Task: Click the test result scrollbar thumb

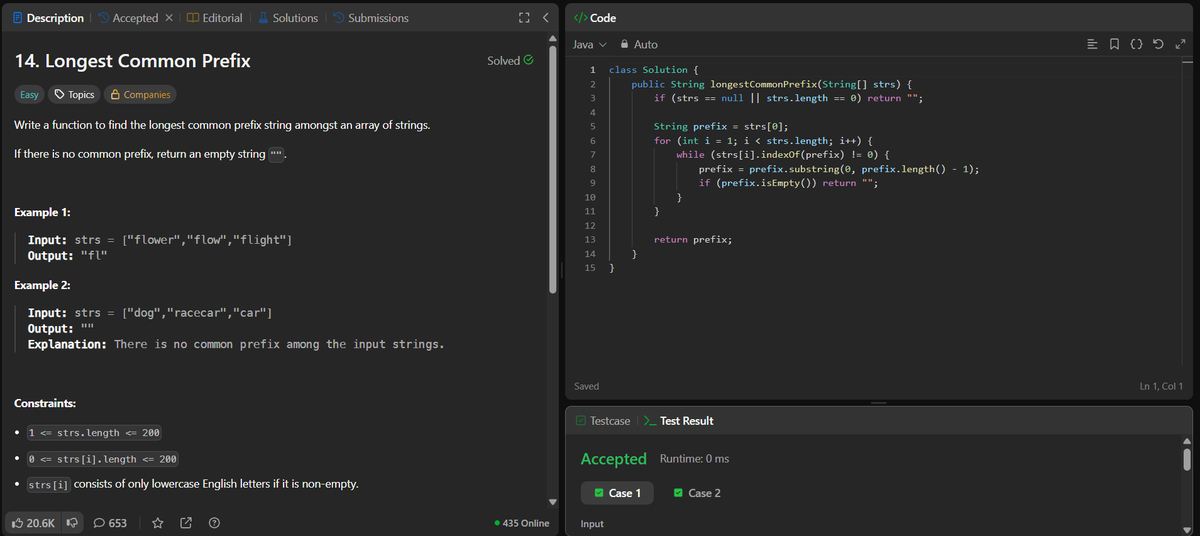Action: click(1187, 459)
